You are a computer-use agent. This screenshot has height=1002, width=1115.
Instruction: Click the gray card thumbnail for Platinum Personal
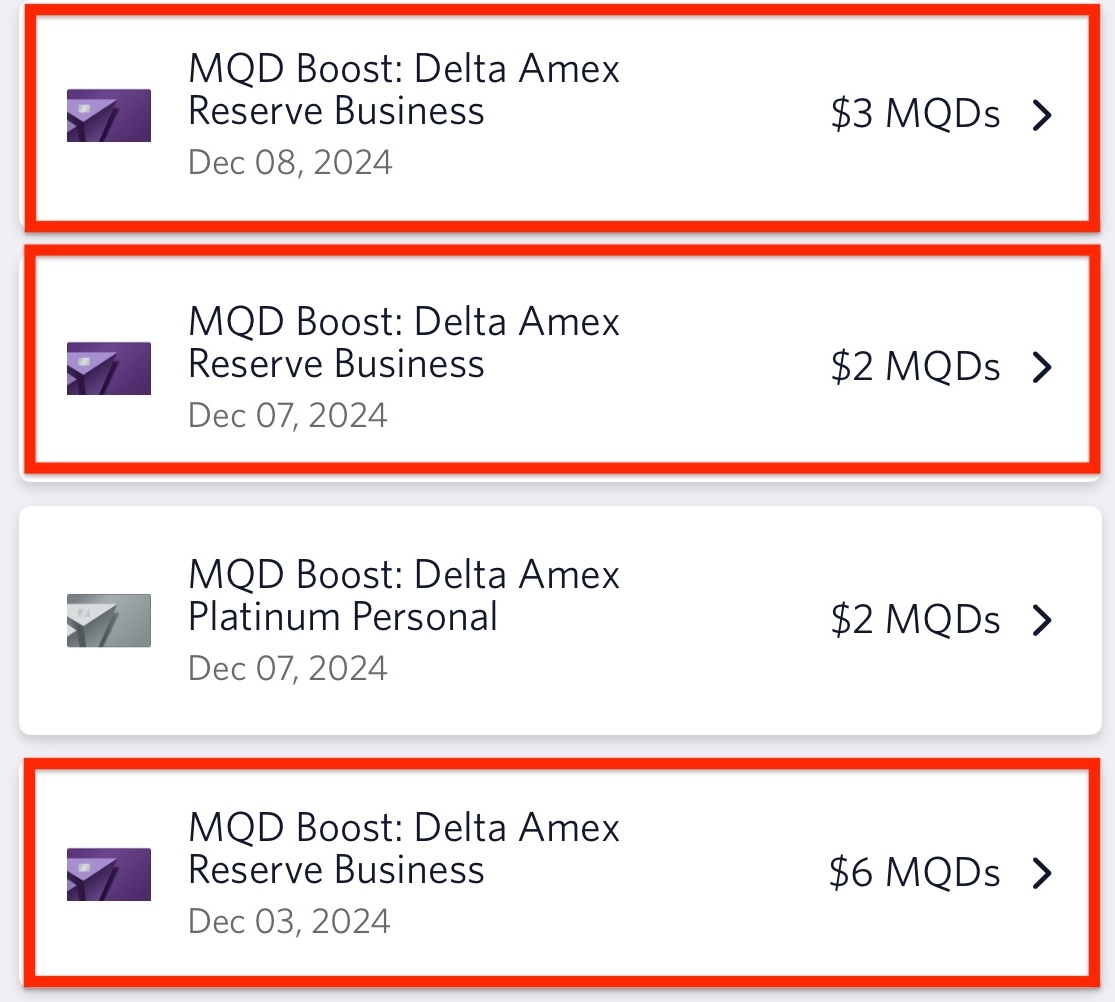[x=108, y=620]
